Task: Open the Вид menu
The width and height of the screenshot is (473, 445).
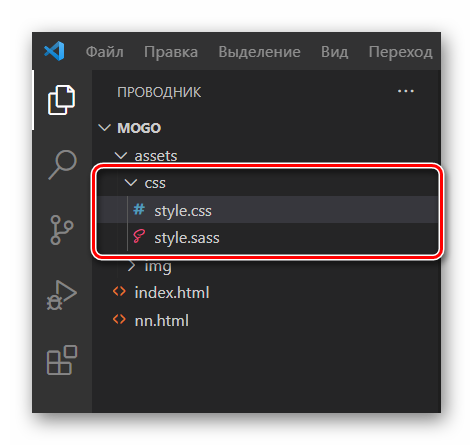Action: (x=335, y=52)
